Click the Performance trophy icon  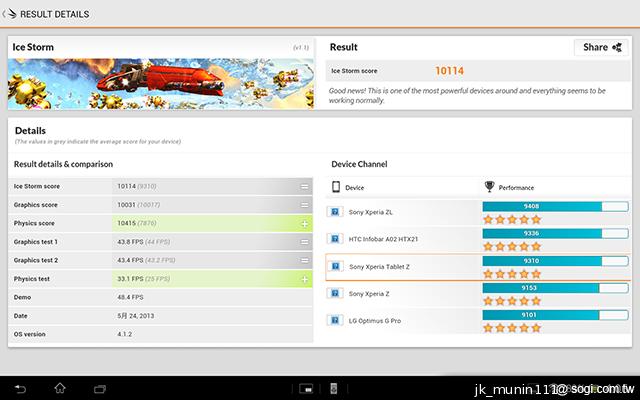point(489,187)
